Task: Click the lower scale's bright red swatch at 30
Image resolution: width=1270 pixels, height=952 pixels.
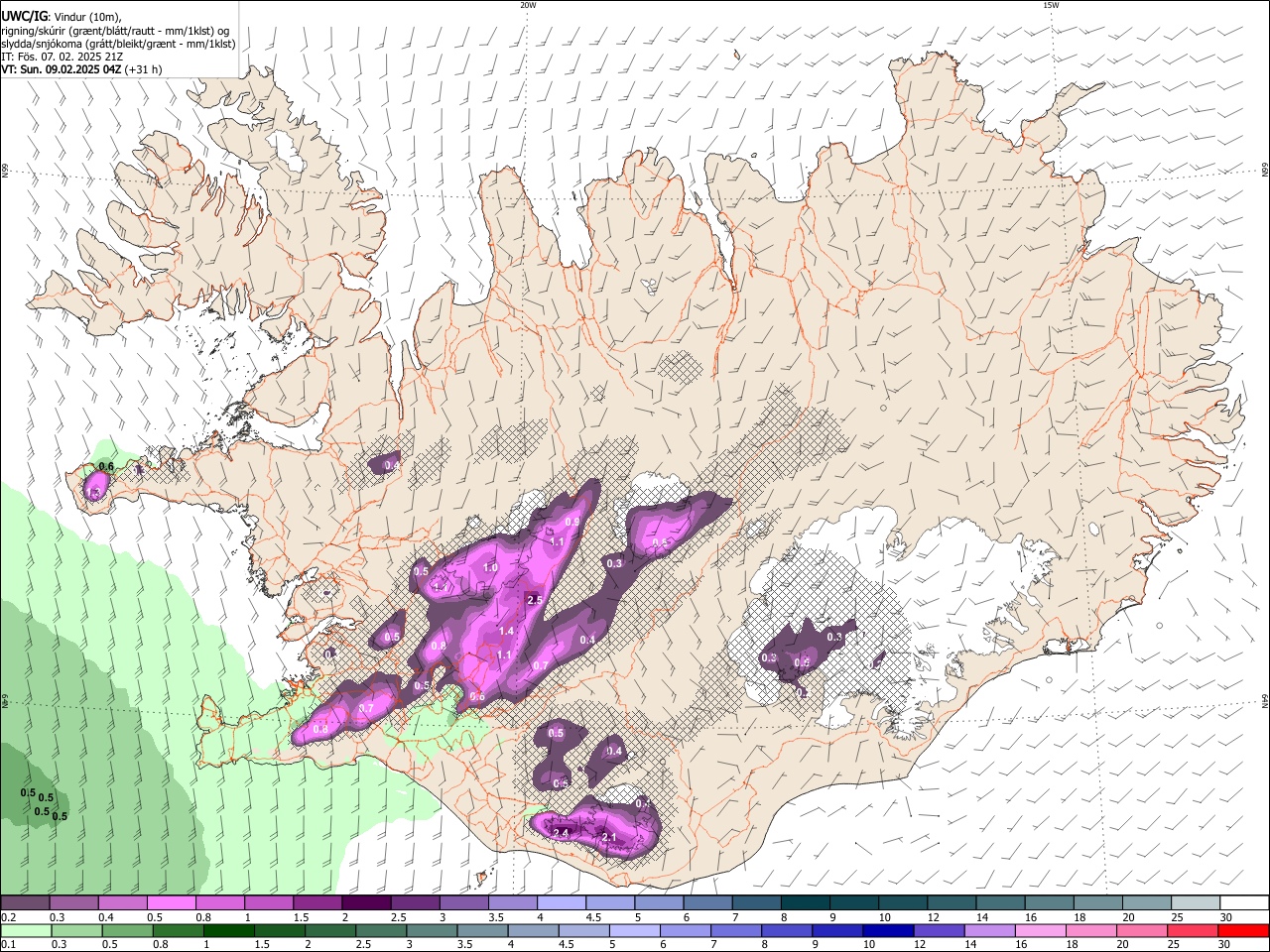Action: tap(1244, 931)
